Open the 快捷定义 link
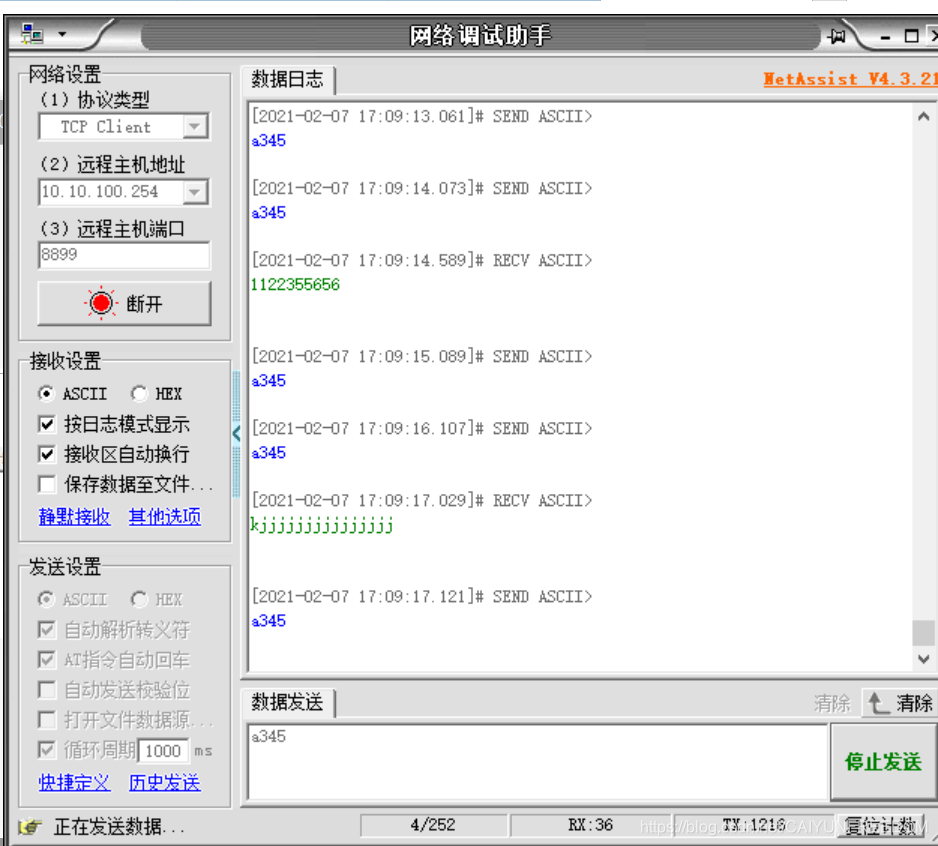 click(74, 783)
